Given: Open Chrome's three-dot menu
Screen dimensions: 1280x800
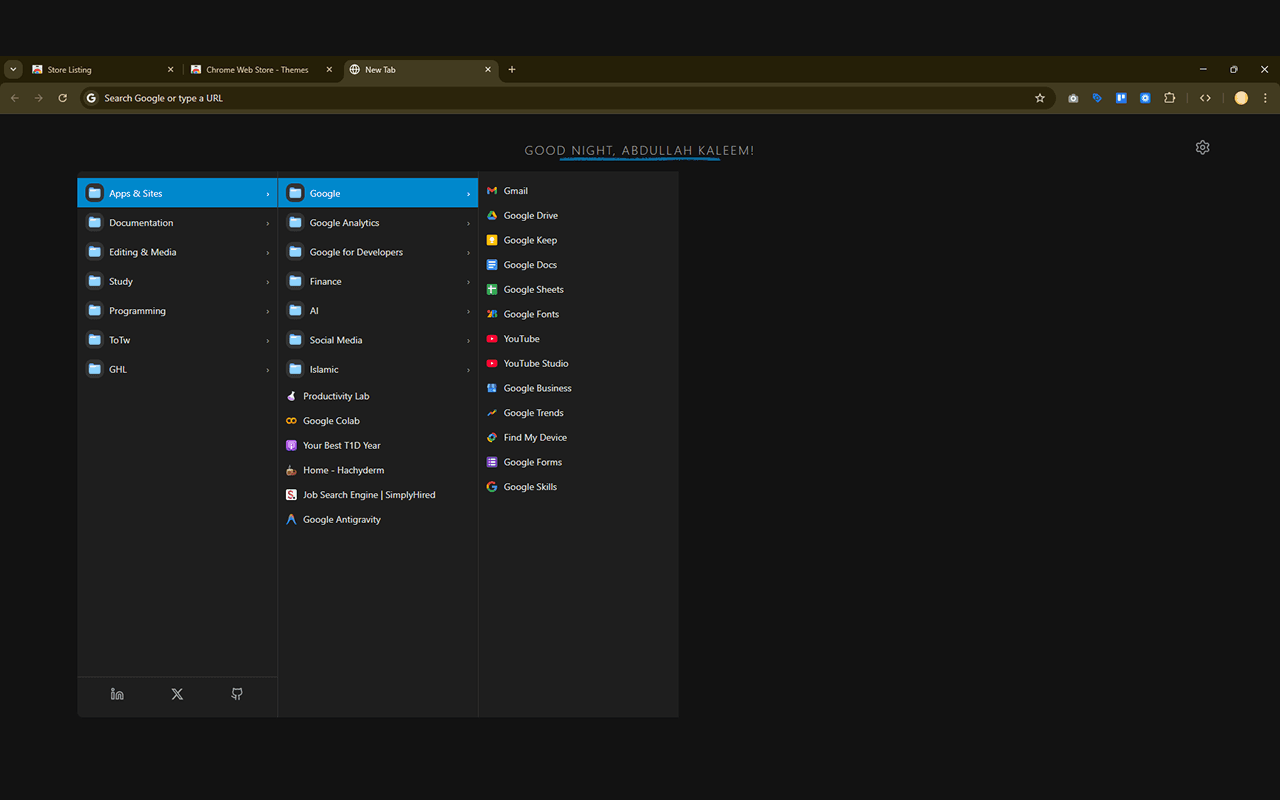Looking at the screenshot, I should coord(1265,97).
